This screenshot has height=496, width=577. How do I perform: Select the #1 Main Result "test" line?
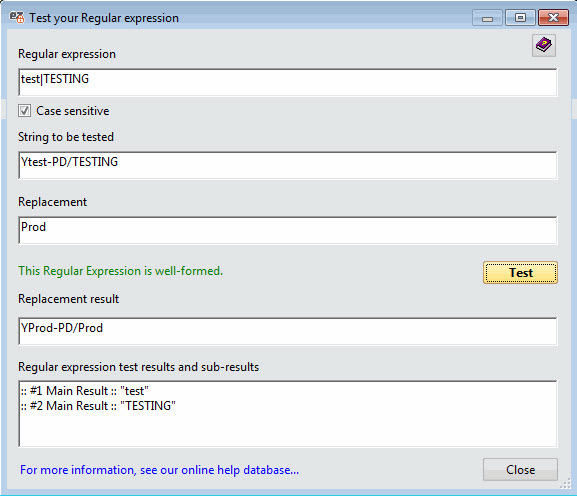pyautogui.click(x=85, y=391)
